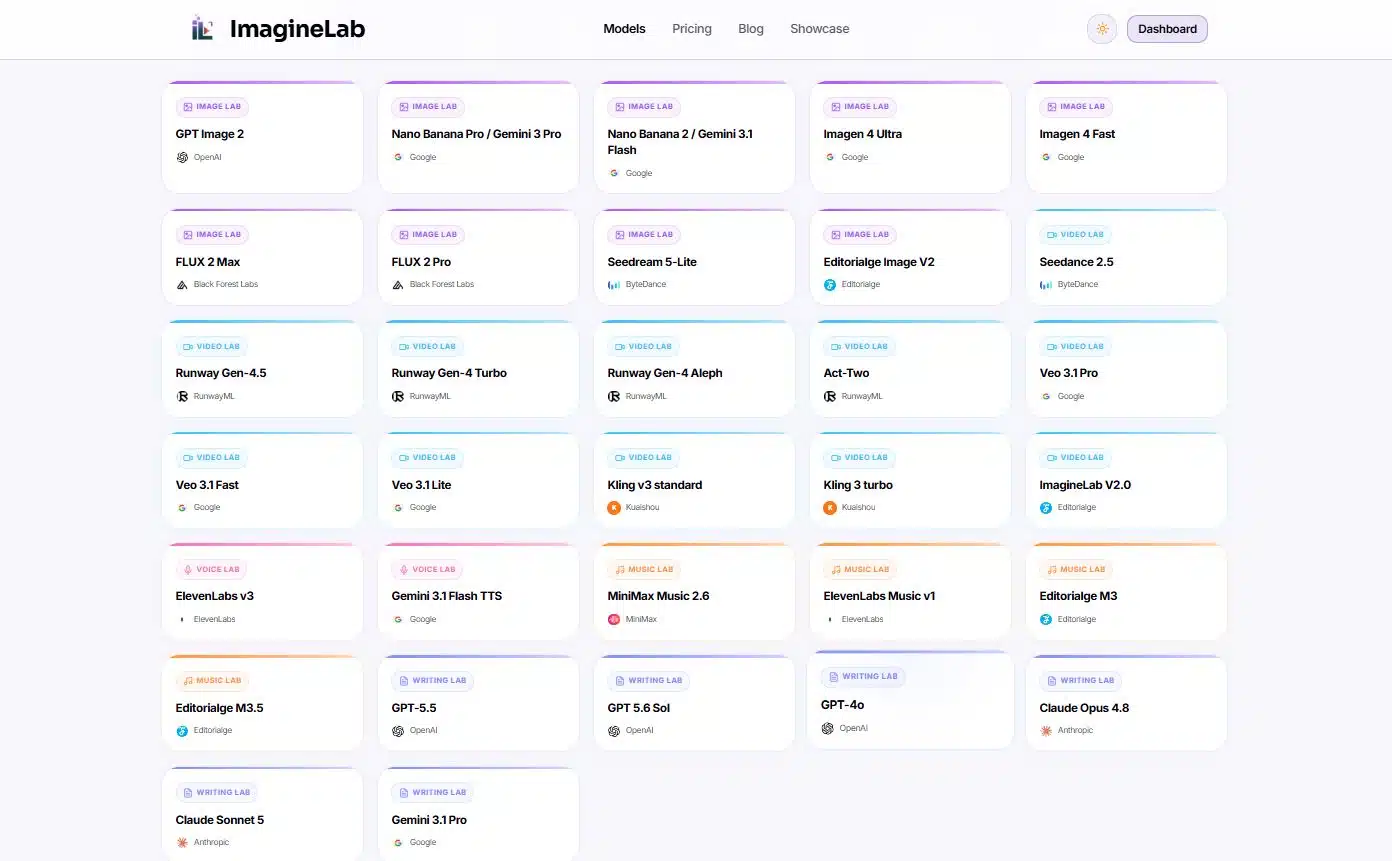Open the Gemini 3.1 Flash TTS model title

tap(447, 596)
